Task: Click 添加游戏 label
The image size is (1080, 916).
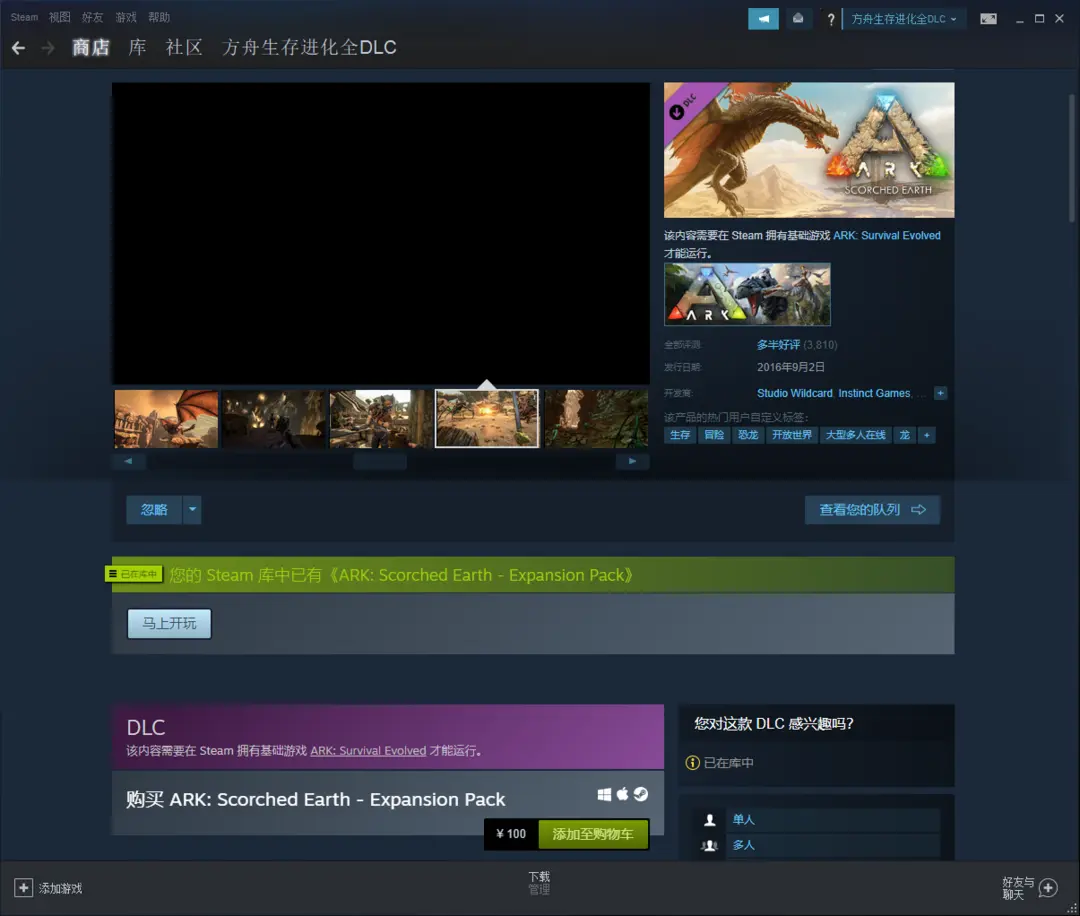Action: tap(61, 888)
